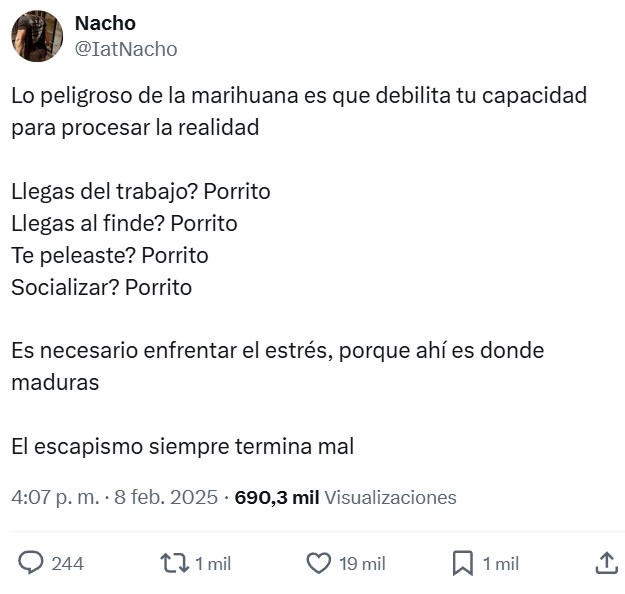Image resolution: width=625 pixels, height=594 pixels.
Task: Repost the tweet using the retweet icon
Action: coord(174,563)
